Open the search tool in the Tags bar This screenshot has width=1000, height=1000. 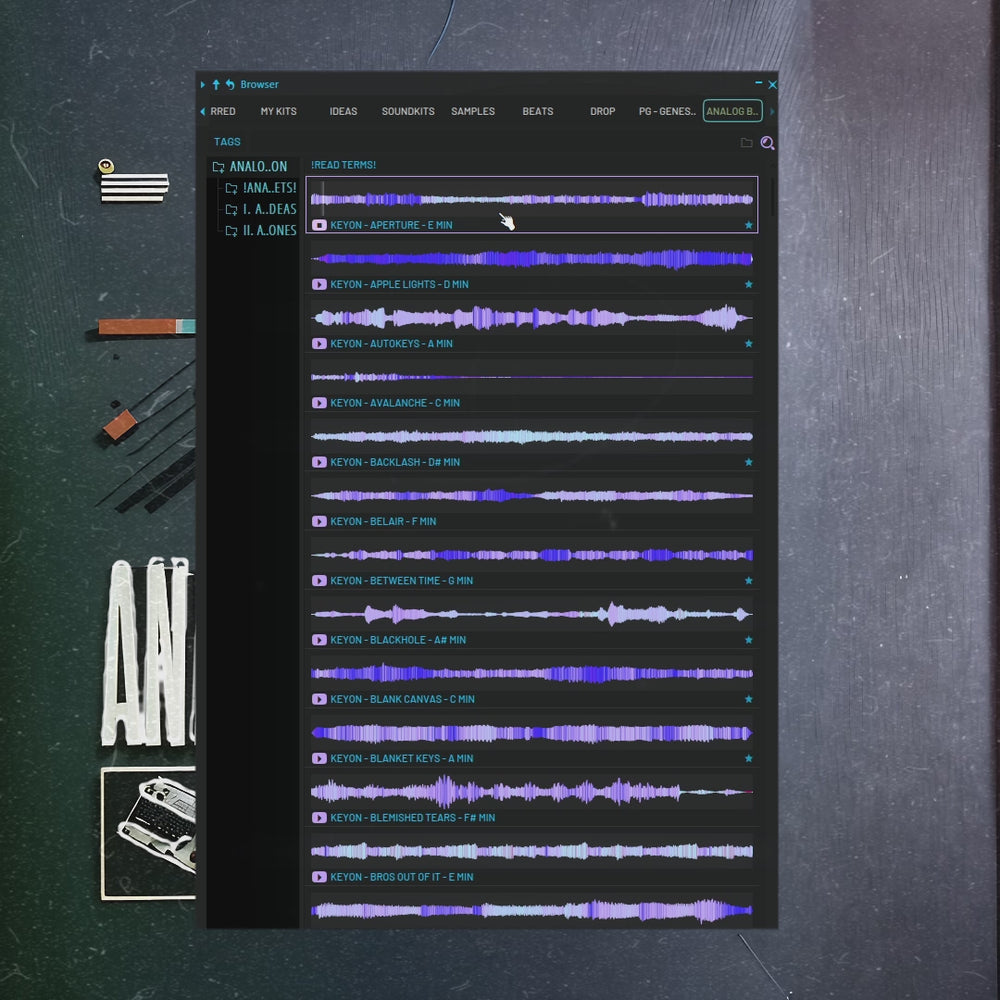tap(766, 142)
